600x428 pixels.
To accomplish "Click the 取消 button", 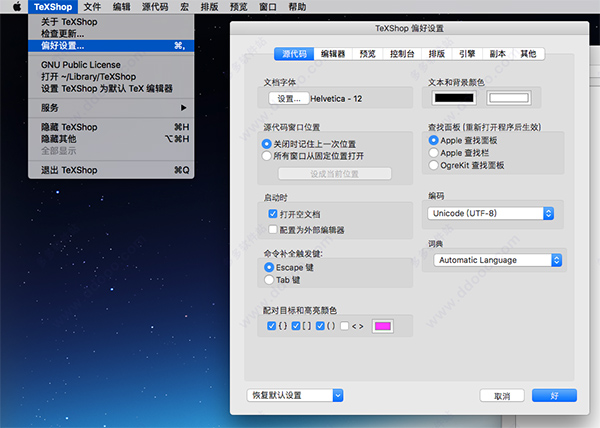I will pyautogui.click(x=502, y=396).
